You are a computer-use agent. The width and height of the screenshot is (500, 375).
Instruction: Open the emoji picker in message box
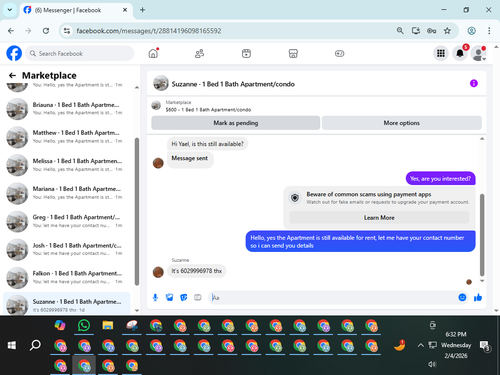point(462,297)
